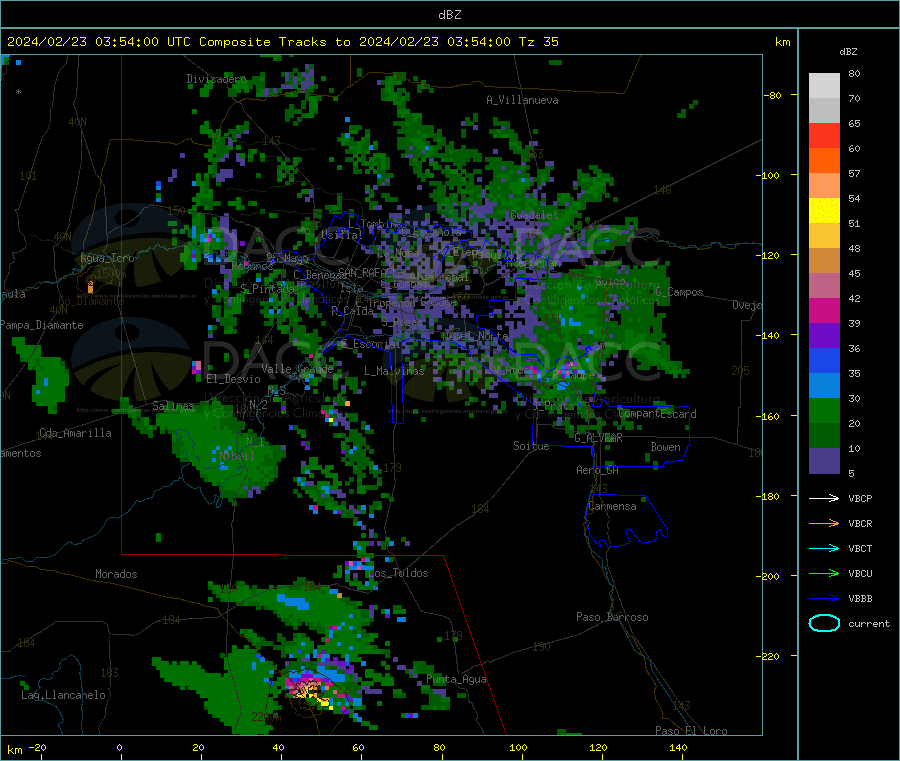
Task: Click the 'Bowen' map label
Action: pyautogui.click(x=665, y=446)
